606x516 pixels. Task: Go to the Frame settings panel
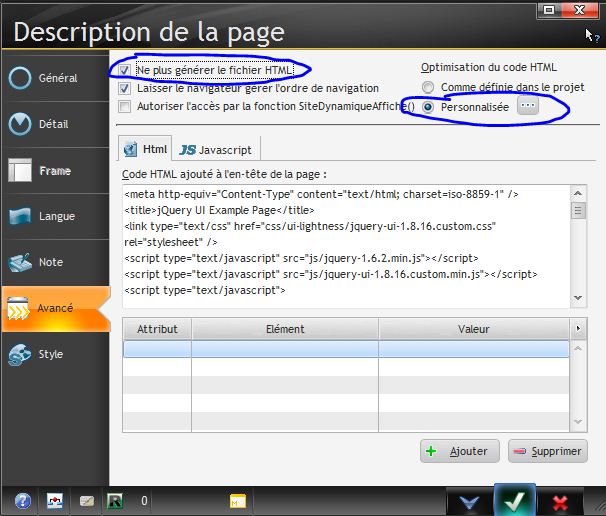coord(53,171)
